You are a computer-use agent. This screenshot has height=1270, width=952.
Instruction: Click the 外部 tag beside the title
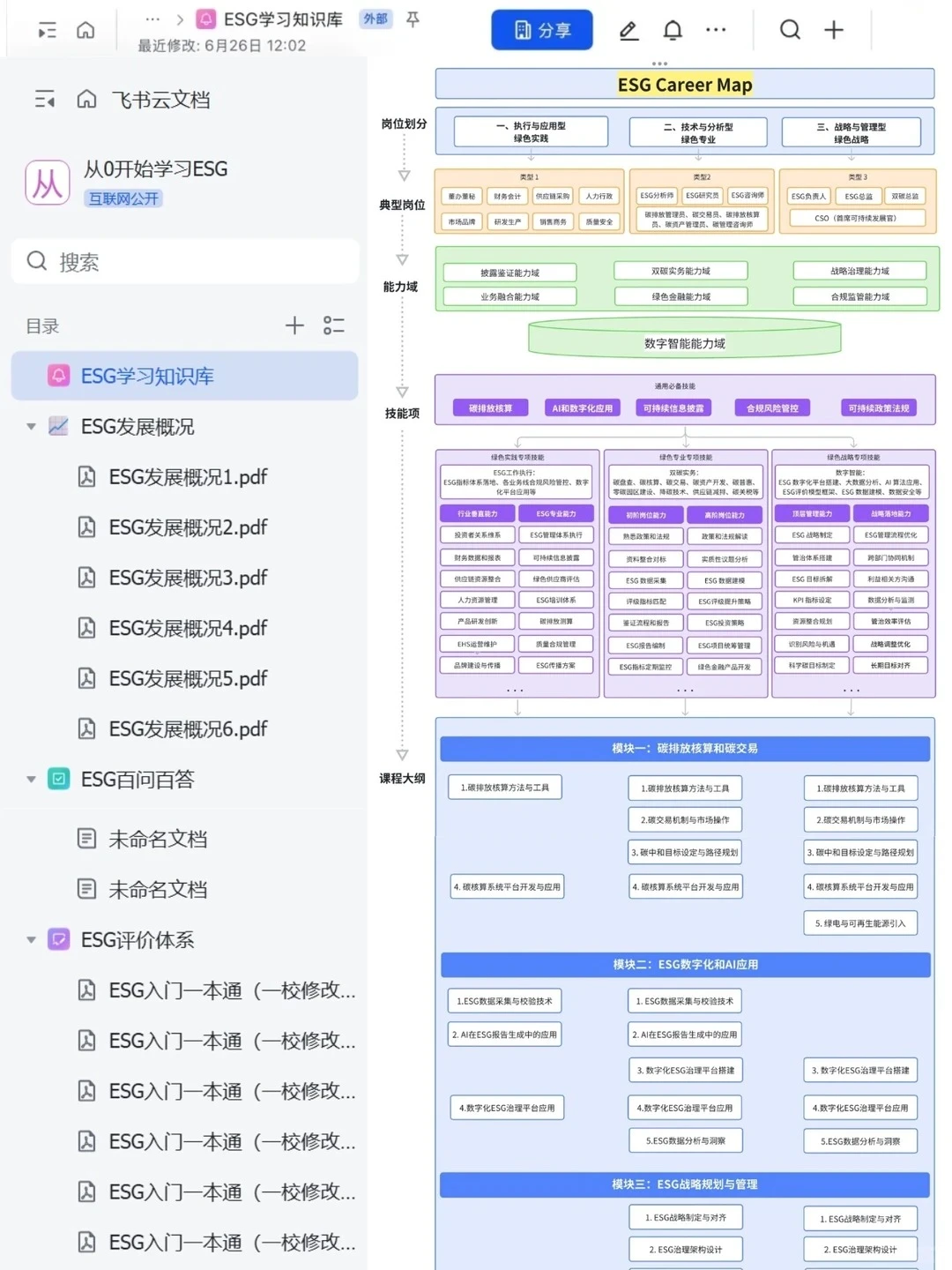point(374,18)
